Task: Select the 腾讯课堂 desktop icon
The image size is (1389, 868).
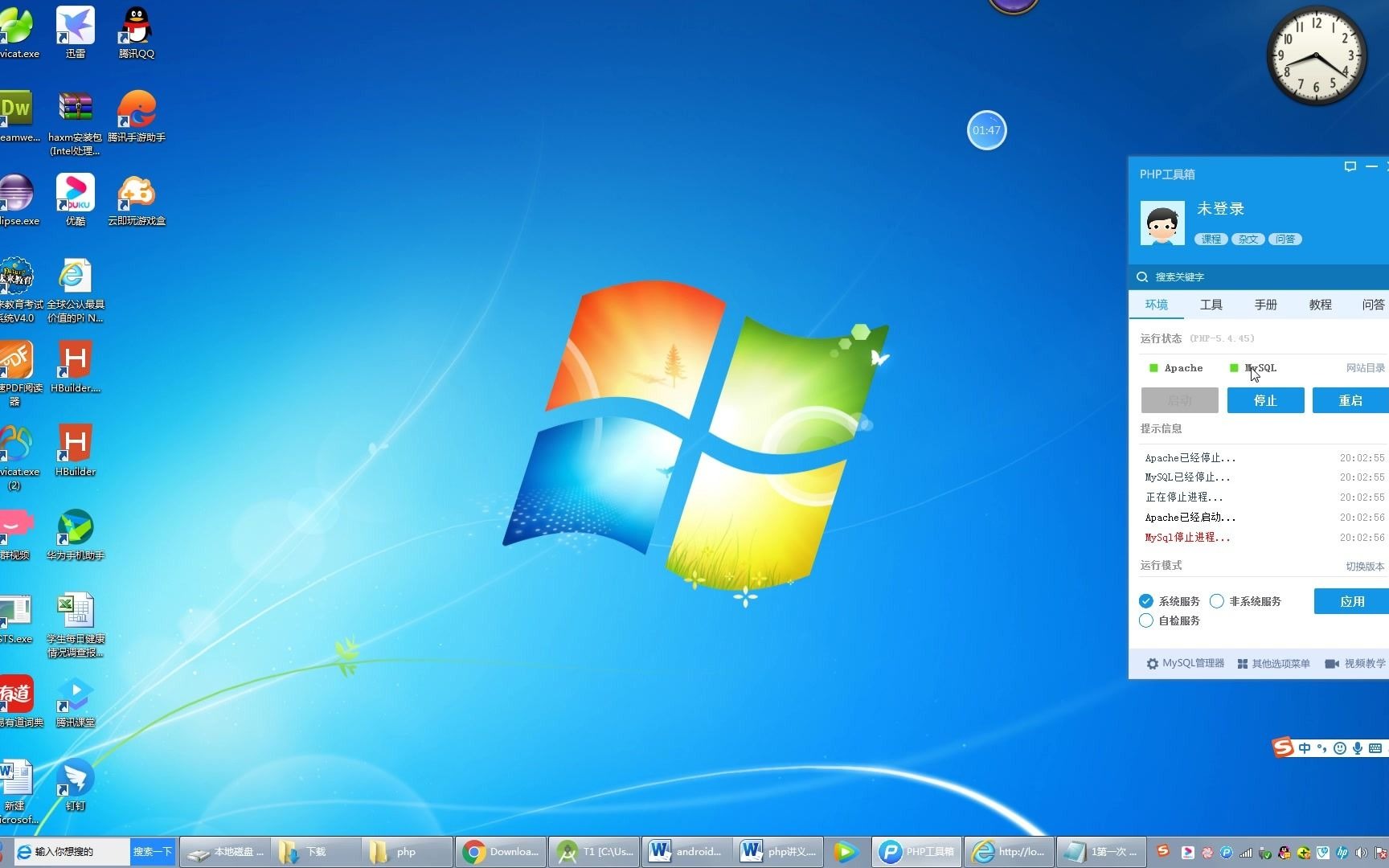Action: coord(76,701)
